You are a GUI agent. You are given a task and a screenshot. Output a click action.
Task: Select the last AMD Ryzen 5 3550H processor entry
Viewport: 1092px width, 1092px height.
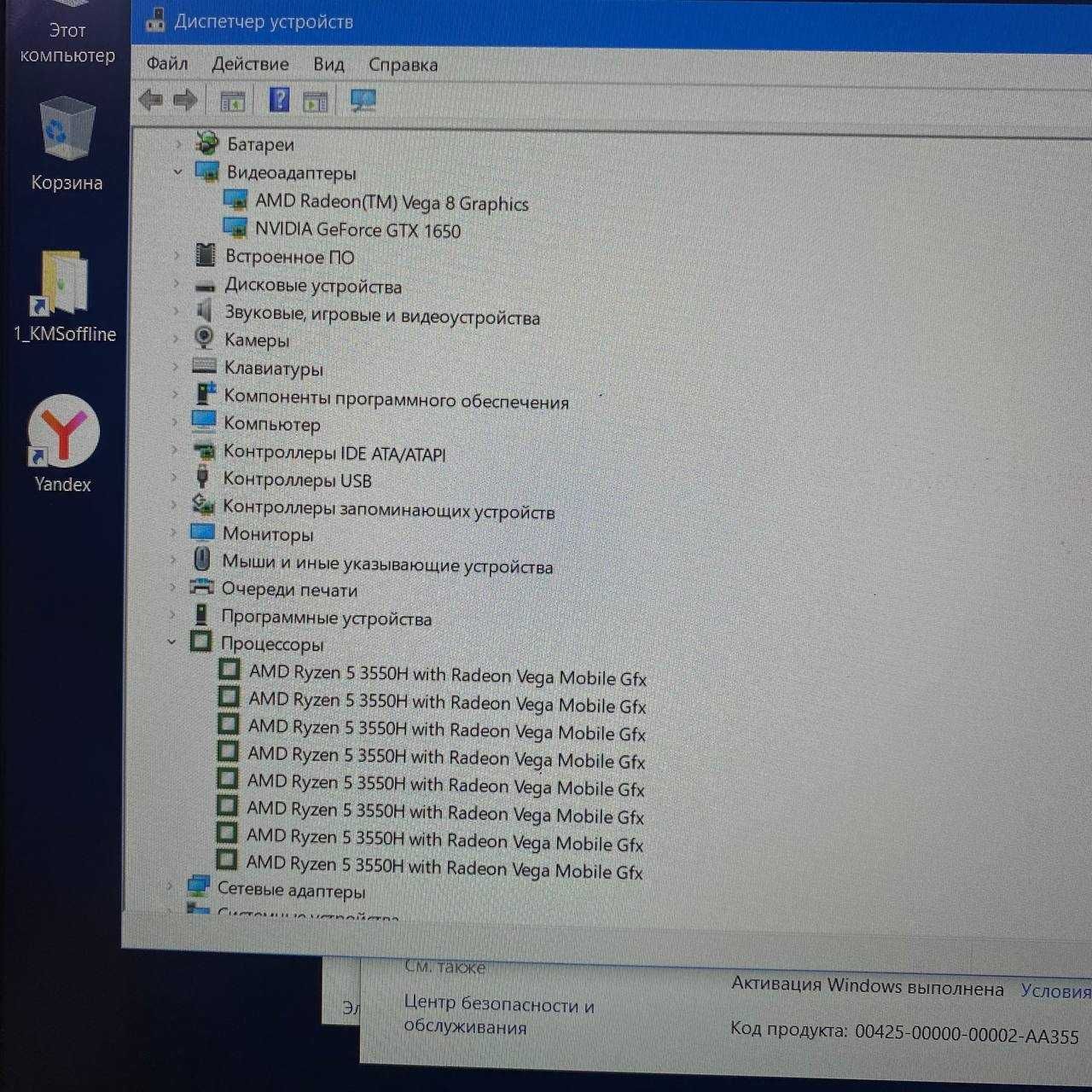[444, 868]
